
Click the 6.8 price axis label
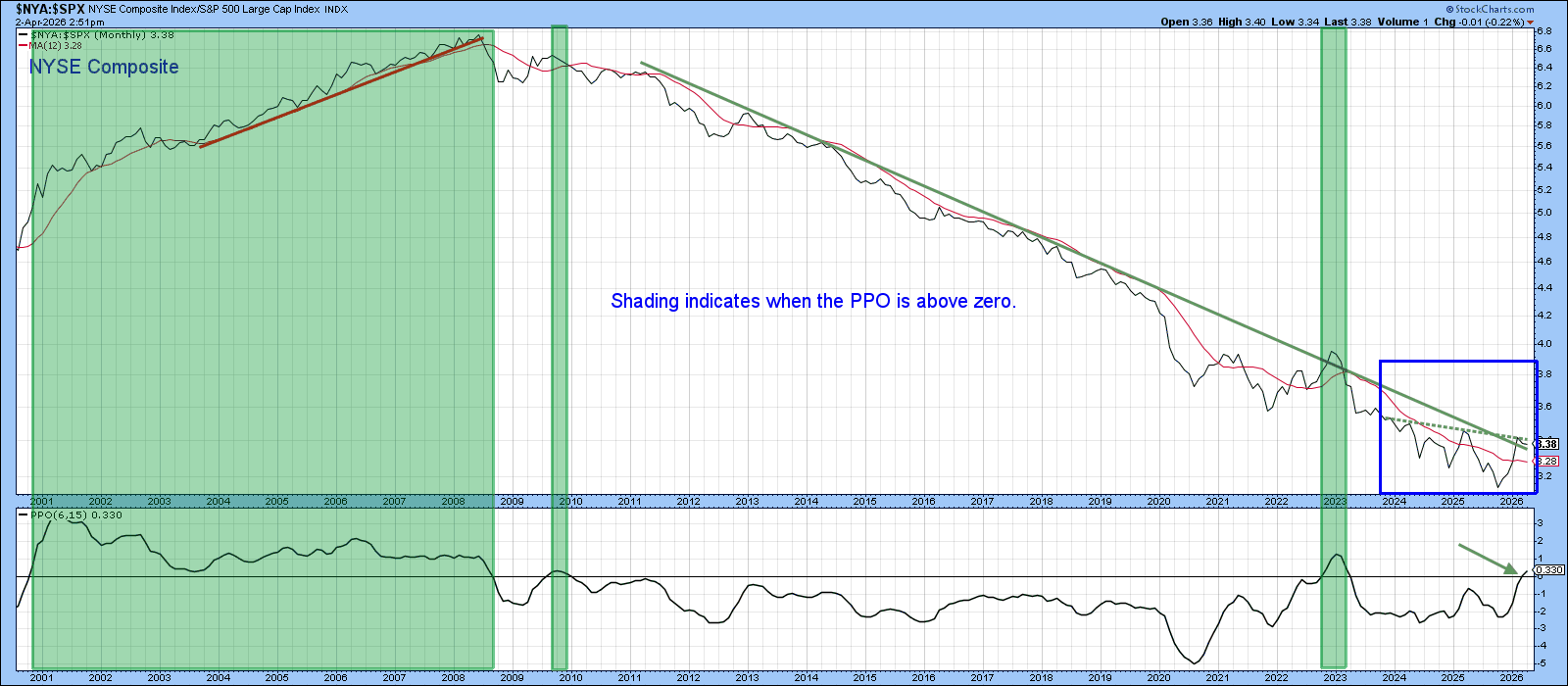[x=1543, y=32]
